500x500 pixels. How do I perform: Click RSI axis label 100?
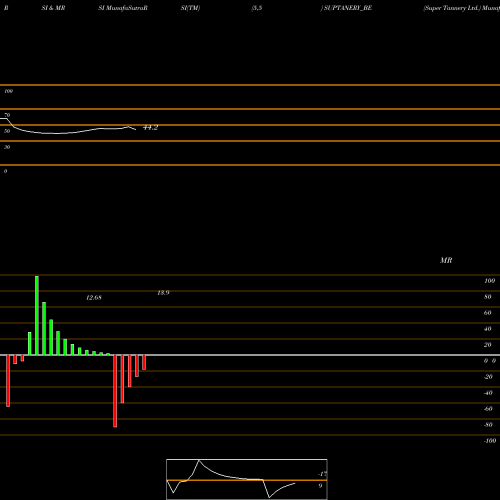pos(8,91)
